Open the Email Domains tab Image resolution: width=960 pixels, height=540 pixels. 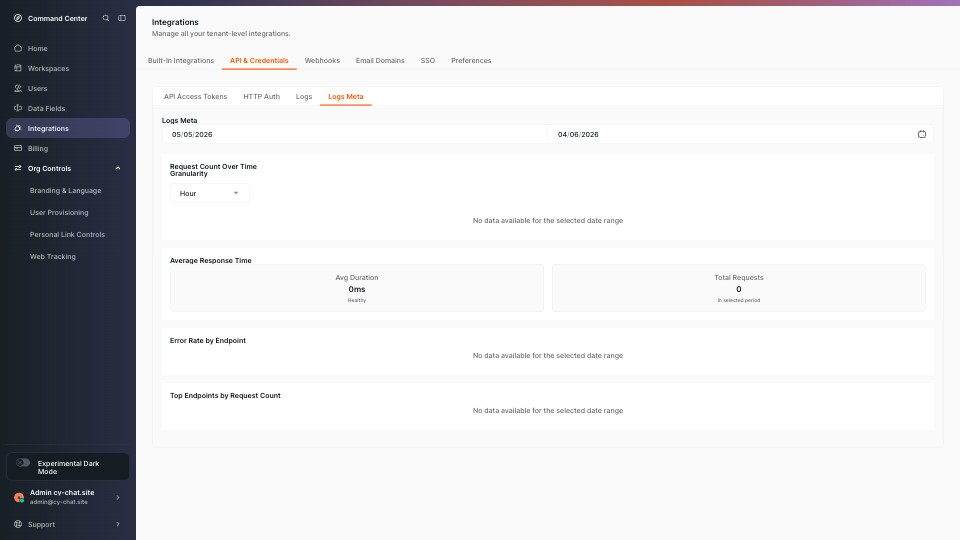[x=380, y=61]
